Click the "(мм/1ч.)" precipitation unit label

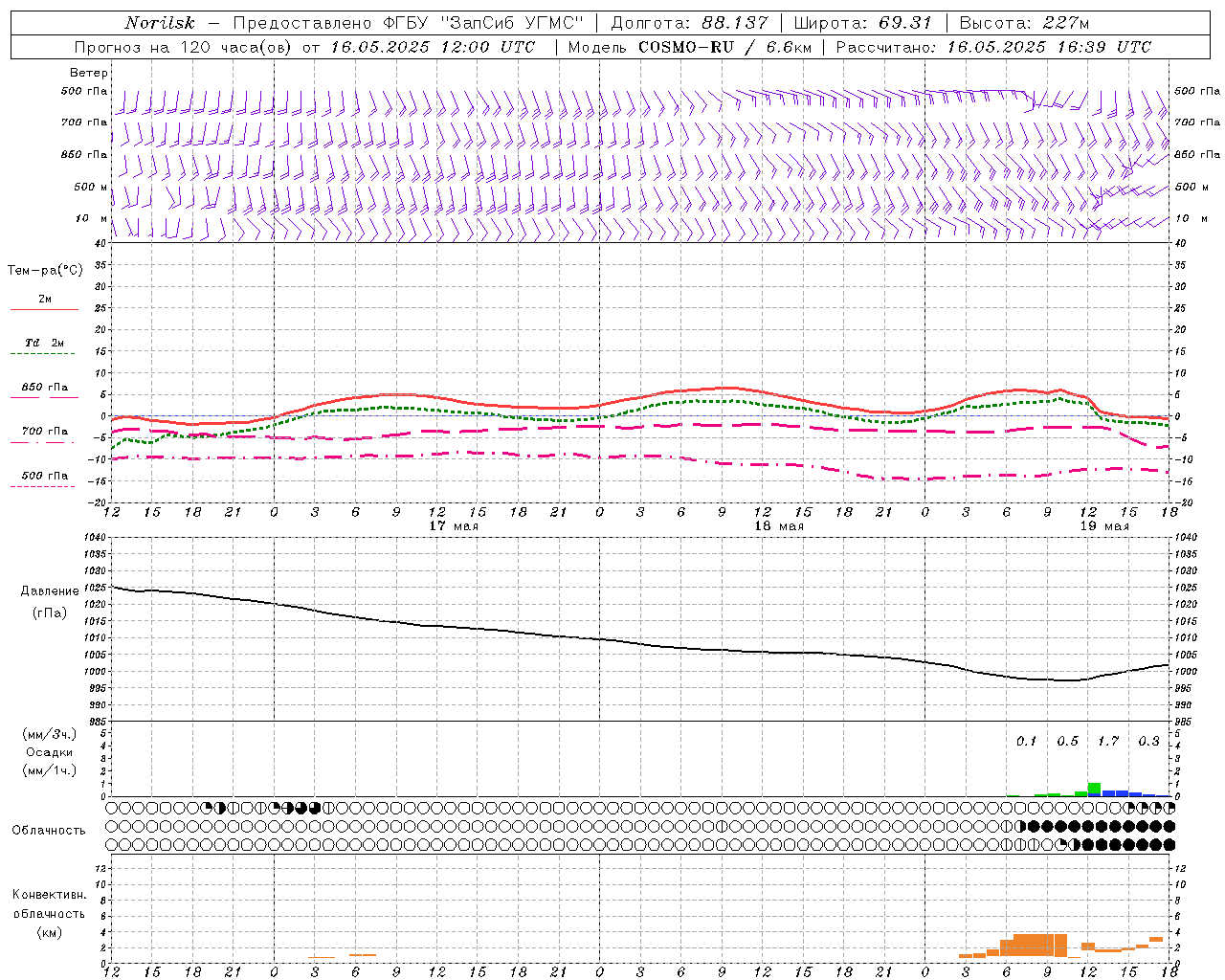[x=50, y=770]
